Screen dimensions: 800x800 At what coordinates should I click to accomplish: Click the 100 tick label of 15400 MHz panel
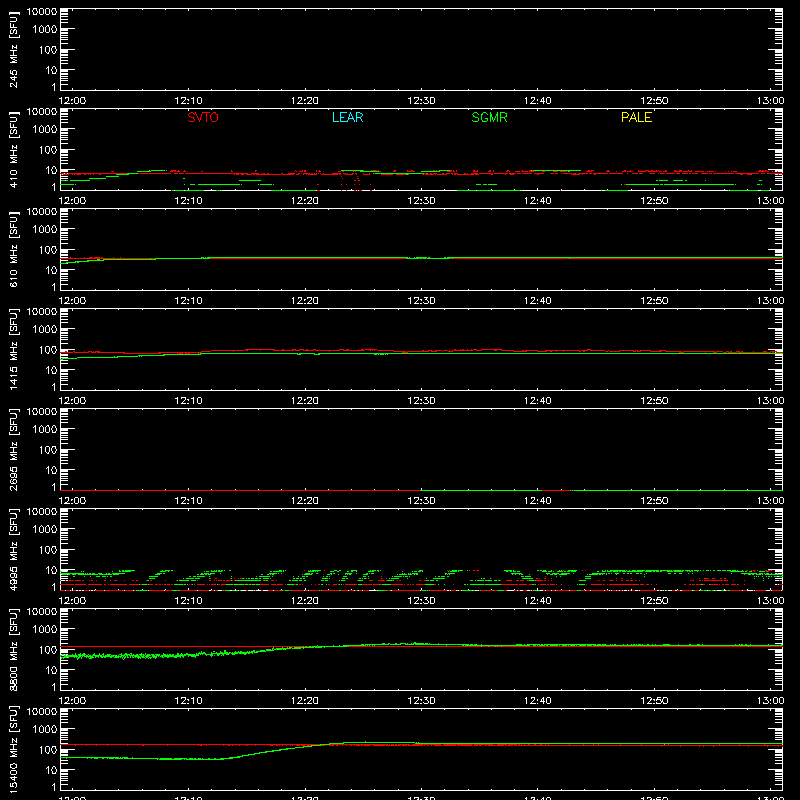(48, 750)
